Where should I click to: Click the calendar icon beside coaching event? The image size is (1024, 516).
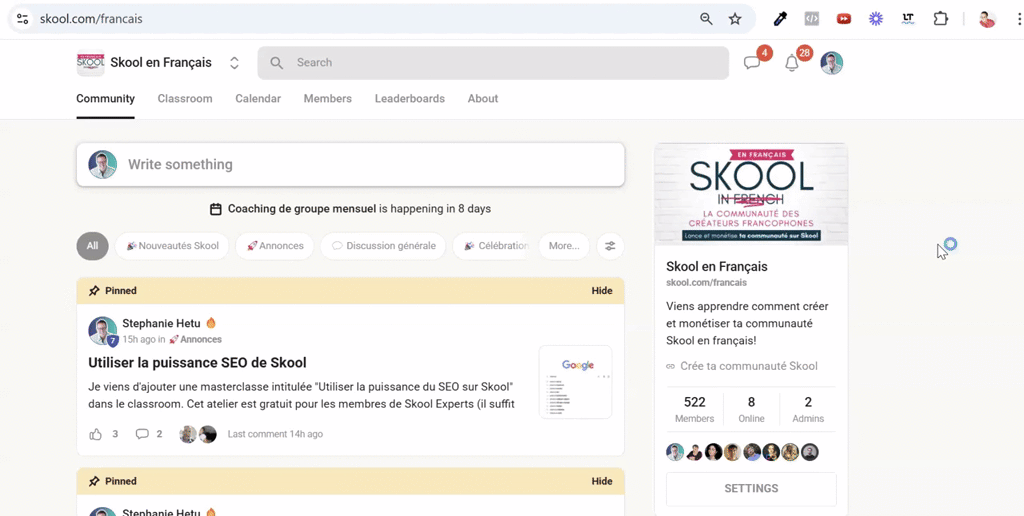(x=216, y=209)
